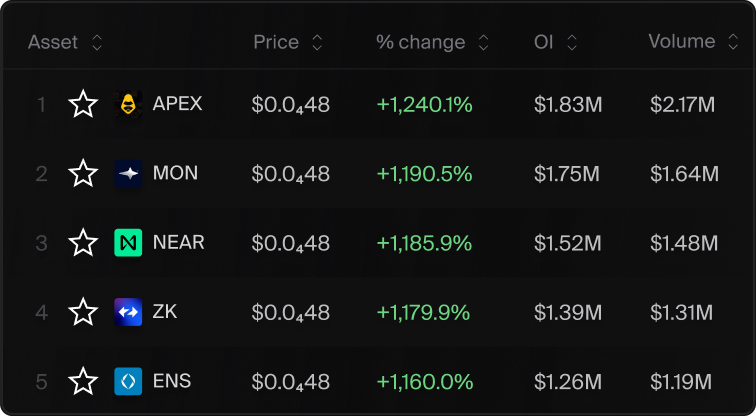Click the ENS token icon

[128, 381]
